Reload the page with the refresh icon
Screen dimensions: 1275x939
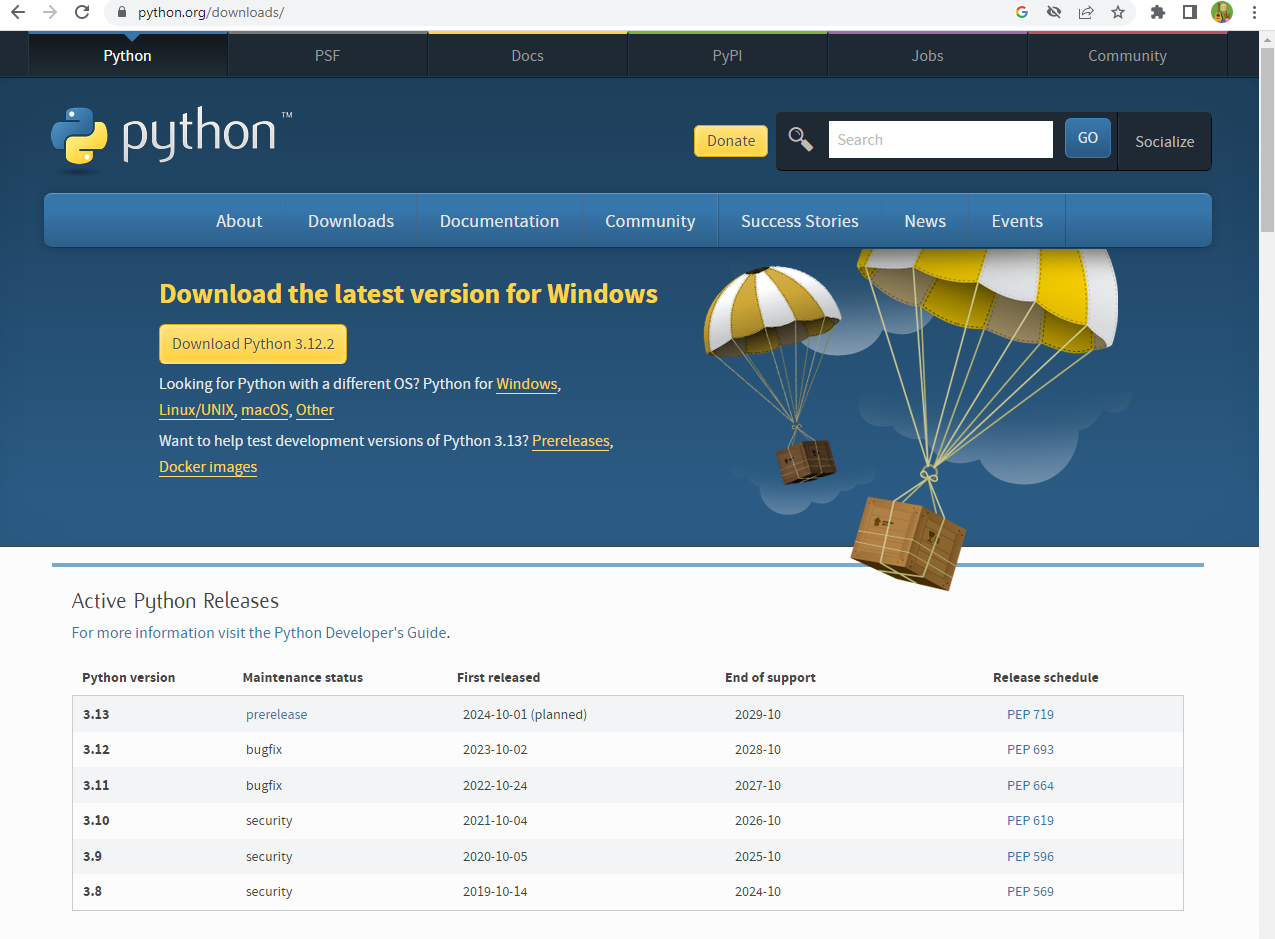point(83,13)
